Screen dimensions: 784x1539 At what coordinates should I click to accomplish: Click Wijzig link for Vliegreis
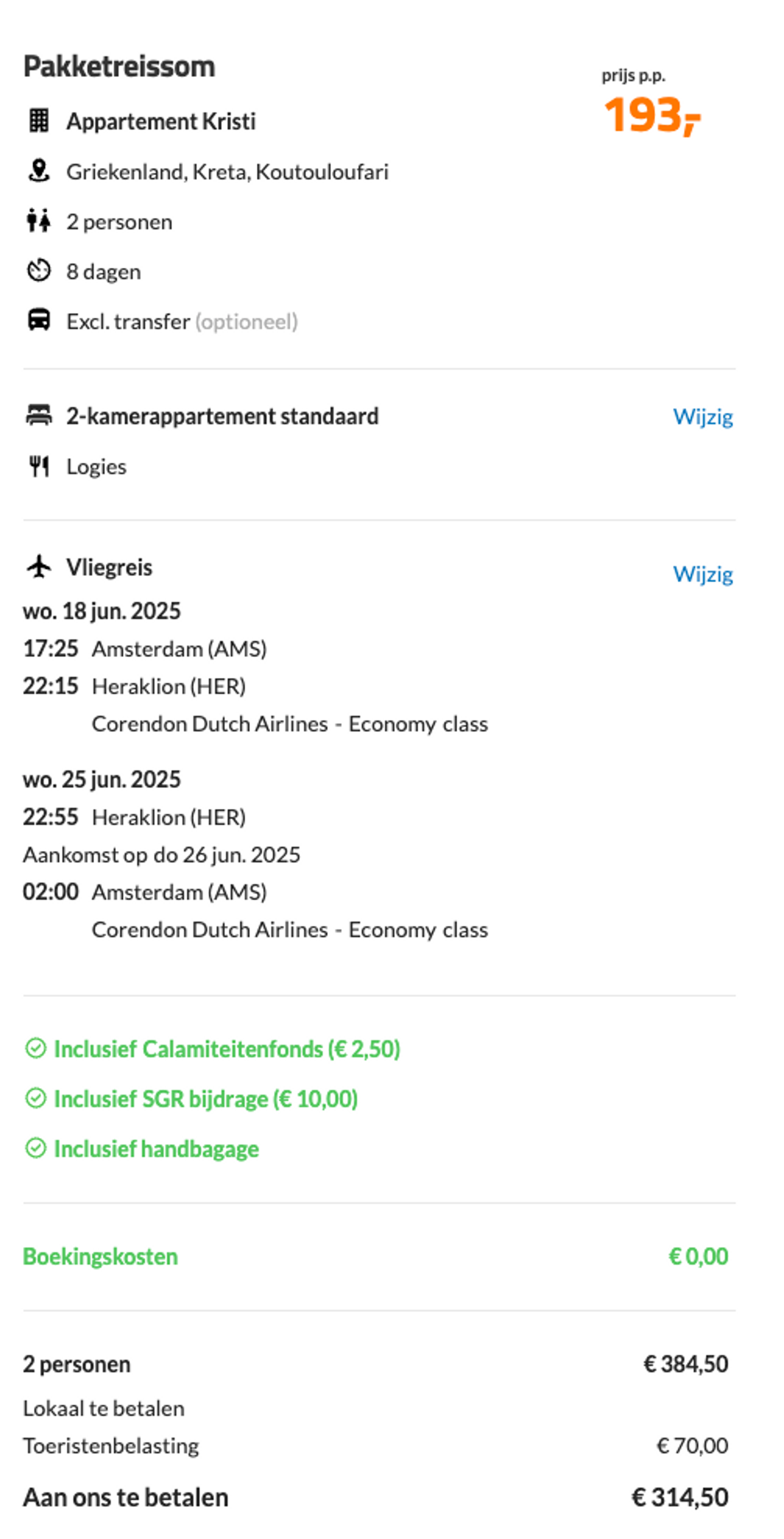[703, 574]
